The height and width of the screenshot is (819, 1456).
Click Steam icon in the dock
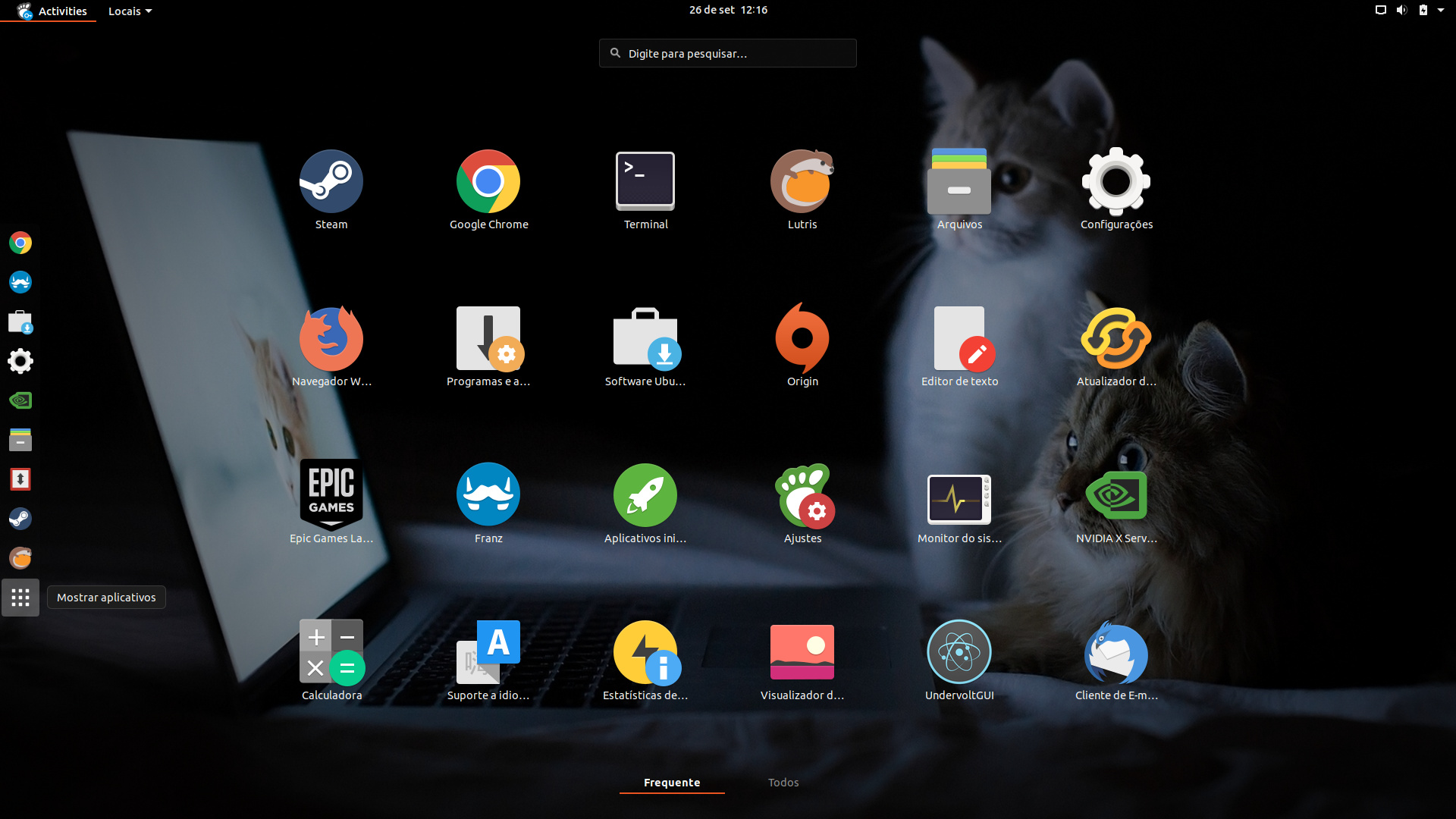pos(20,519)
